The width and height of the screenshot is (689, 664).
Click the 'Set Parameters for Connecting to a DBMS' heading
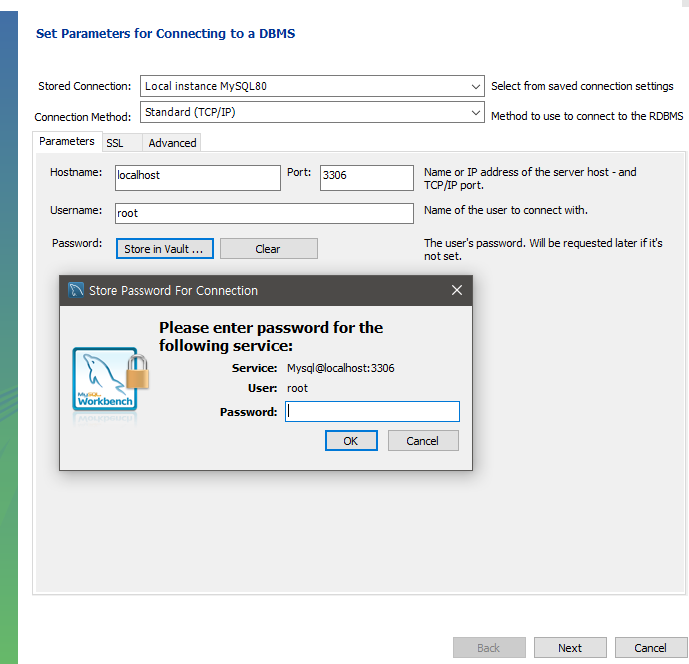pyautogui.click(x=165, y=34)
